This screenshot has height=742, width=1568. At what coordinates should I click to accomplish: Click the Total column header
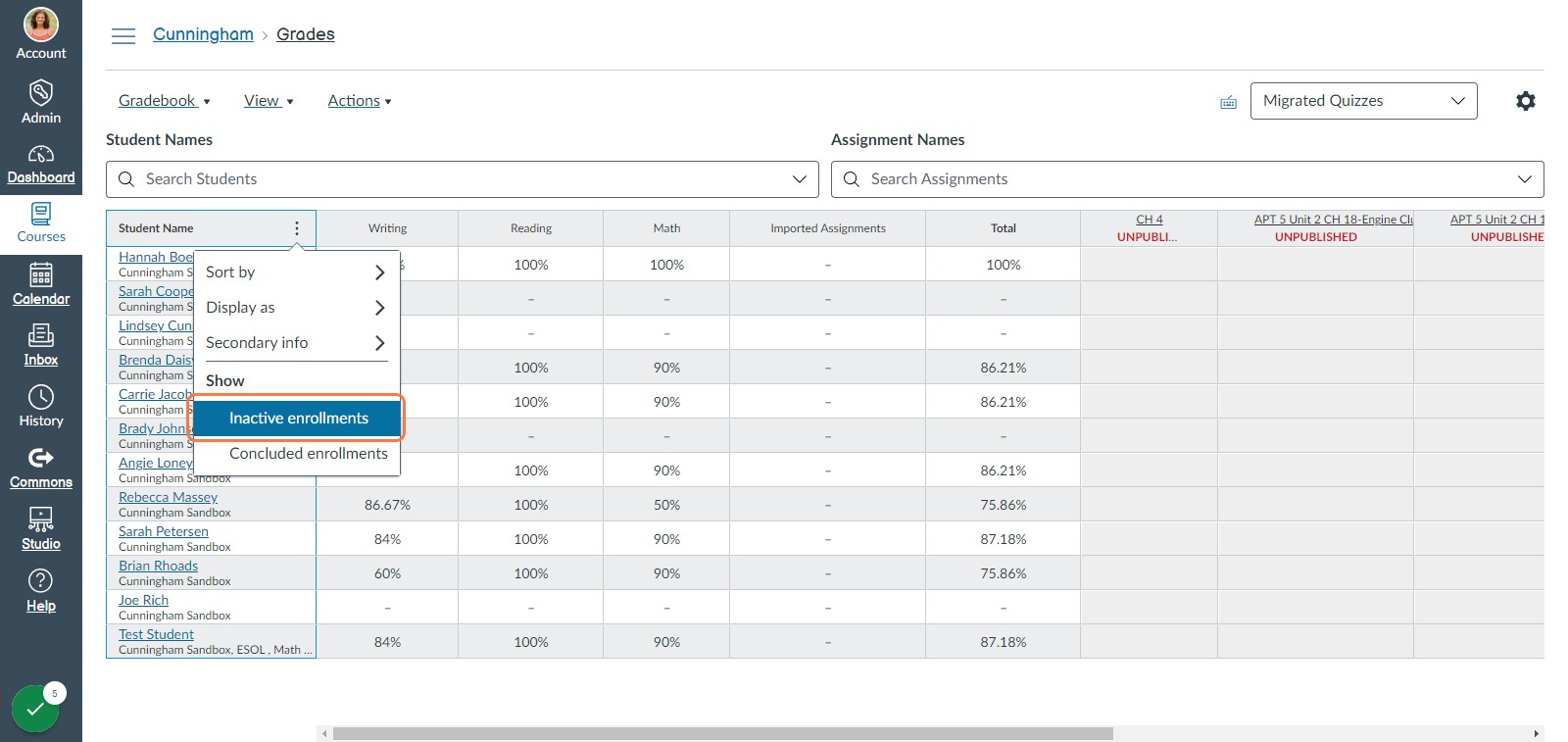pos(1004,228)
